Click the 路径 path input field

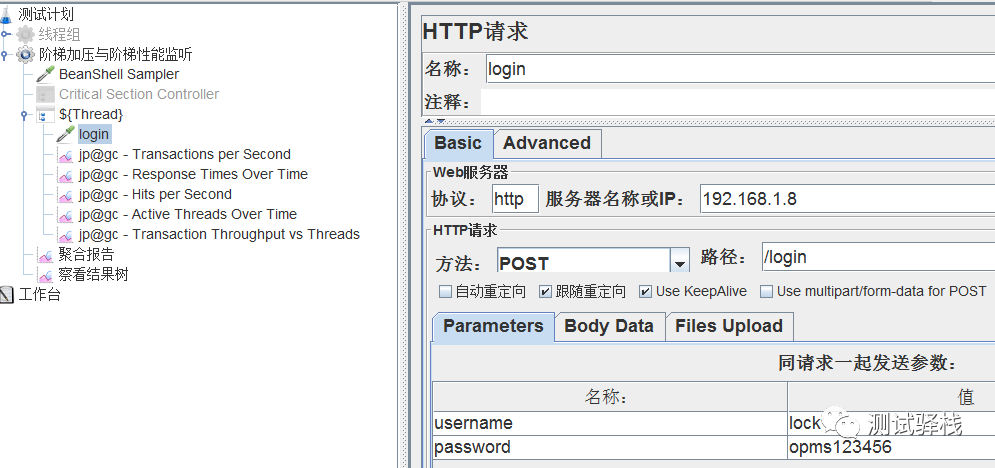point(875,257)
